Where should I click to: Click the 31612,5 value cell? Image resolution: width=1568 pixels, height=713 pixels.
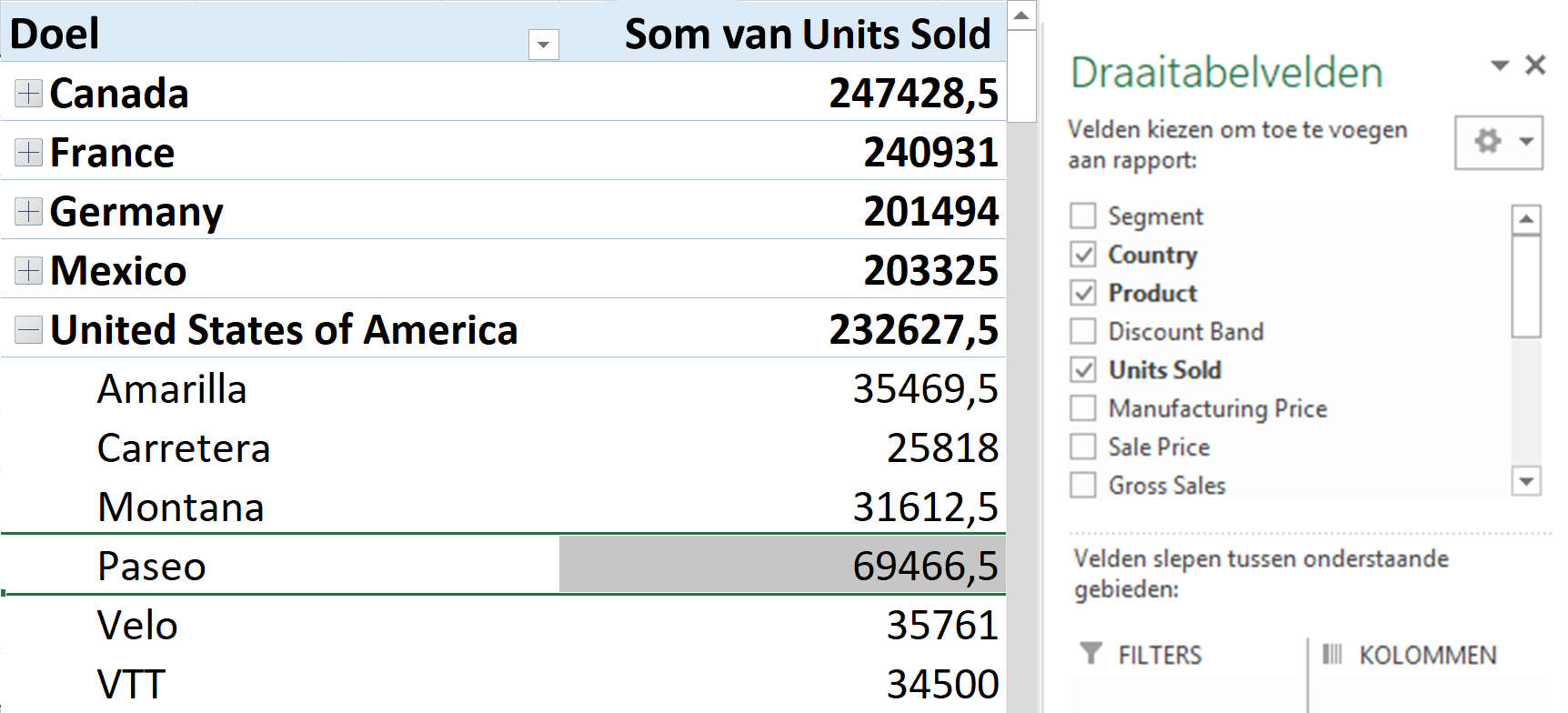(783, 507)
